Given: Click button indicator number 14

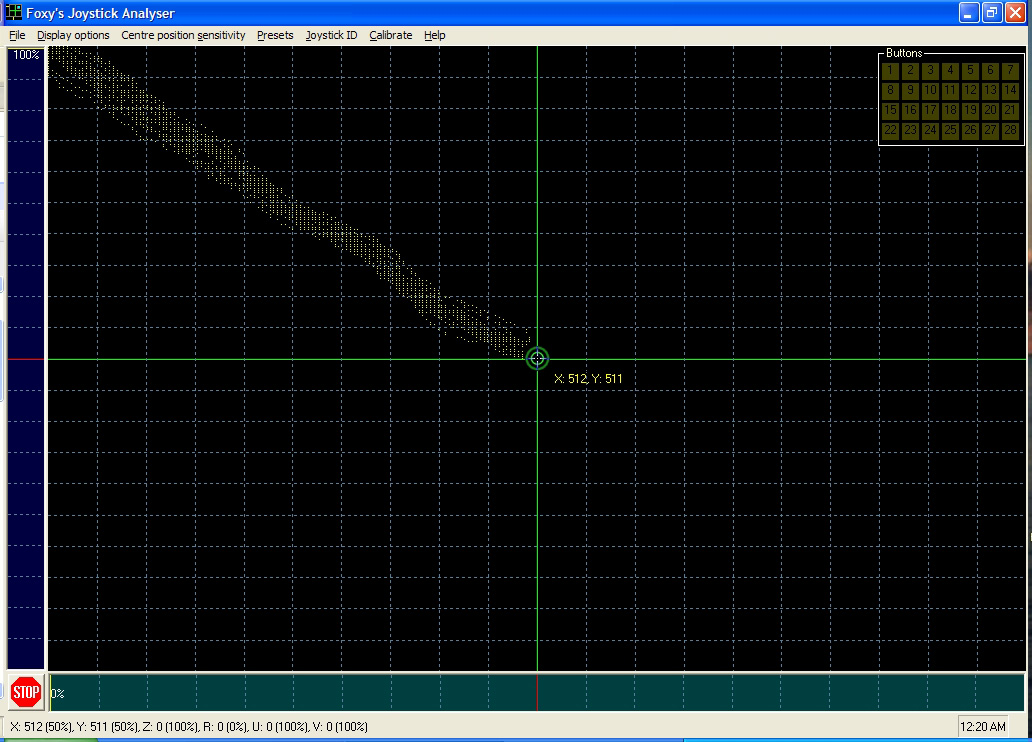Looking at the screenshot, I should click(1010, 90).
